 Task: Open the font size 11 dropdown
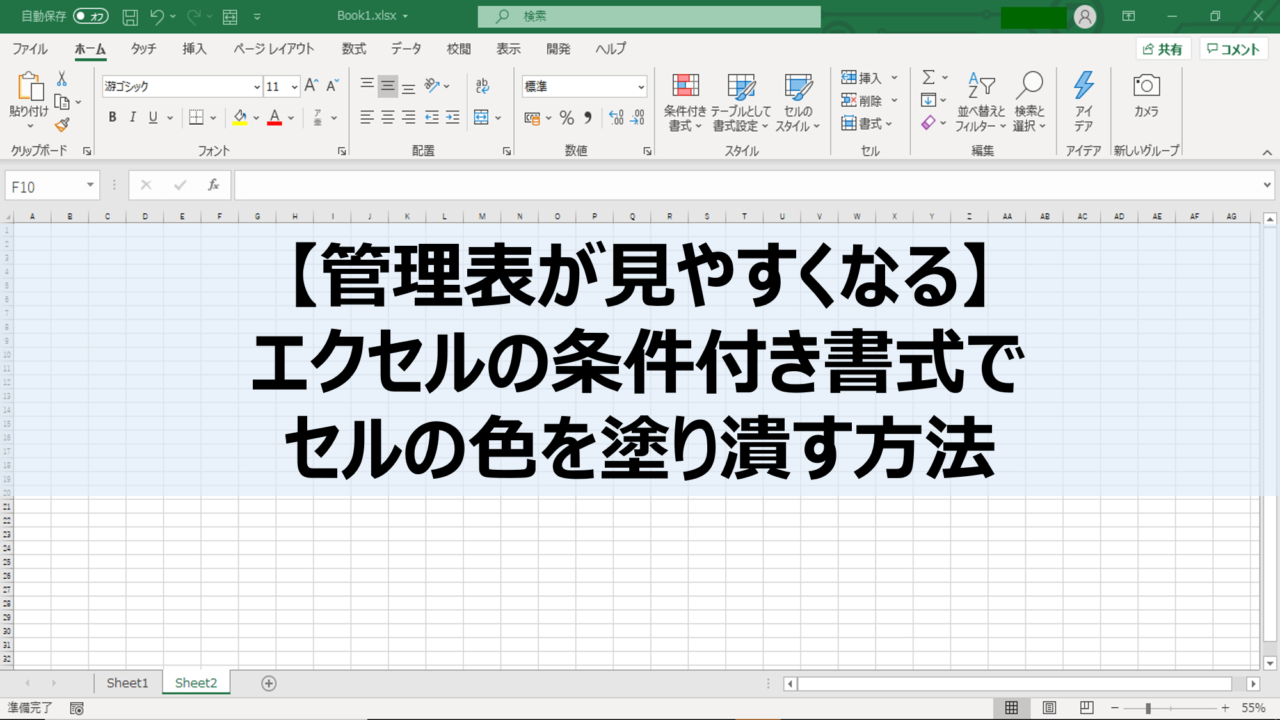[293, 87]
